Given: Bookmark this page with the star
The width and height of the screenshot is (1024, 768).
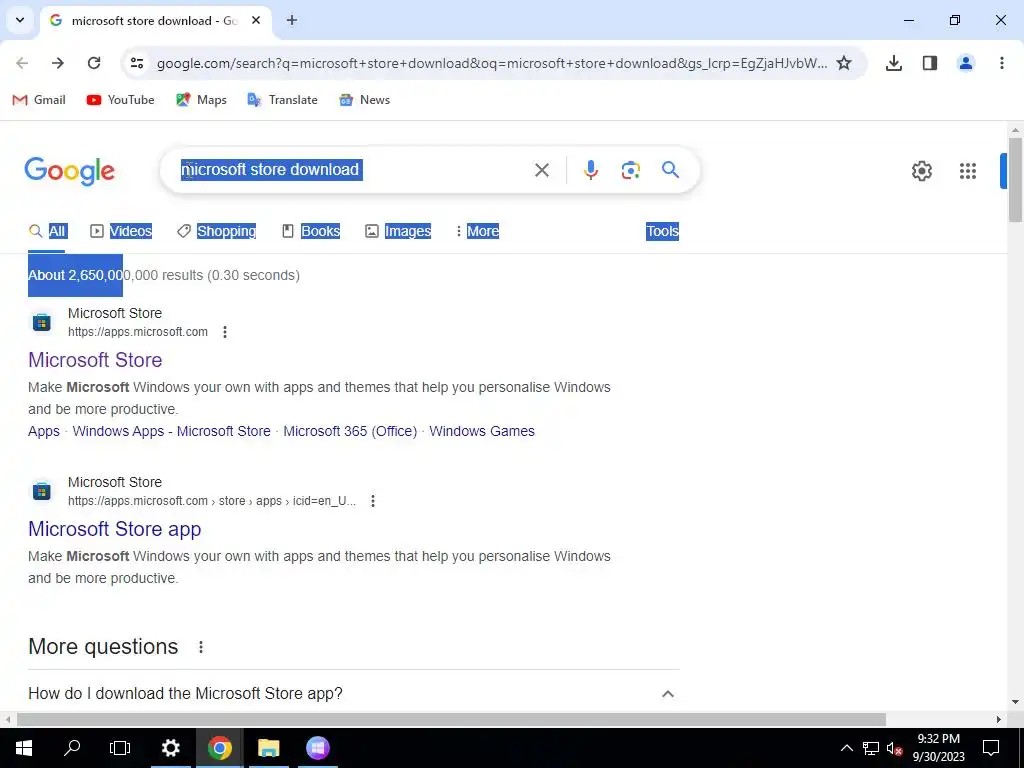Looking at the screenshot, I should pyautogui.click(x=844, y=63).
